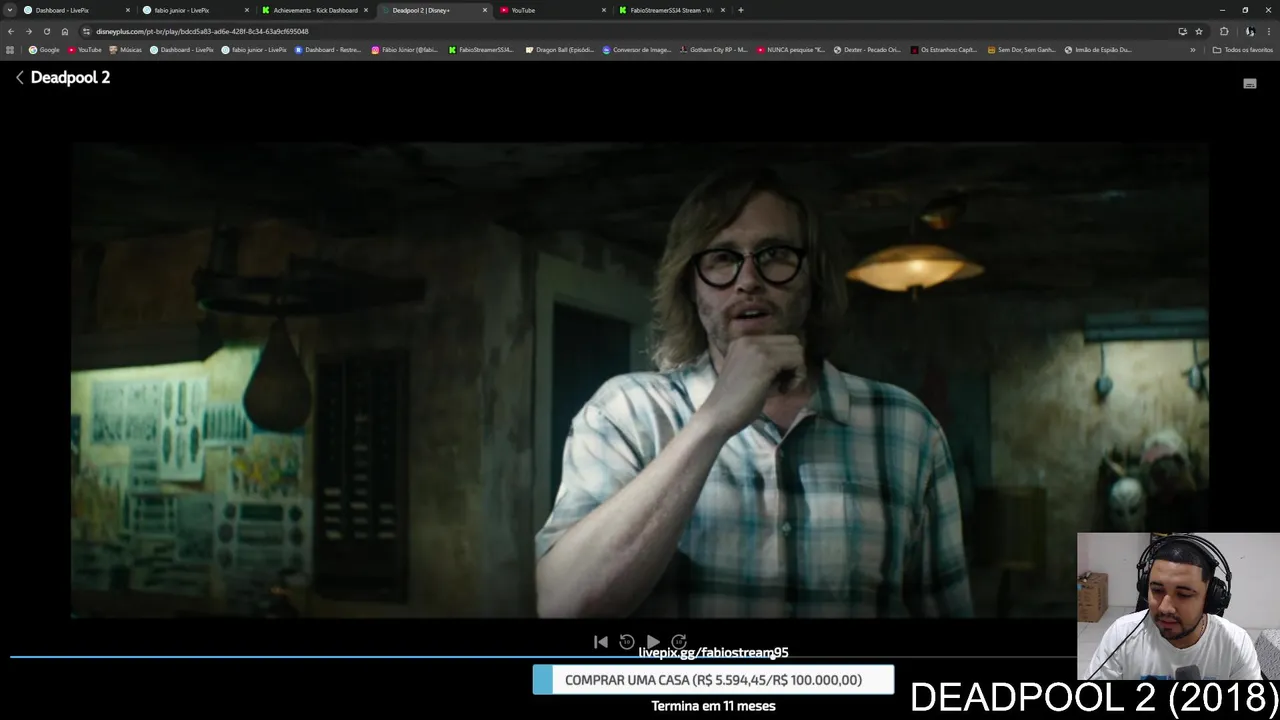The width and height of the screenshot is (1280, 720).
Task: Open the FabioStreamerSSJ4 Kick bookmark
Action: point(481,50)
